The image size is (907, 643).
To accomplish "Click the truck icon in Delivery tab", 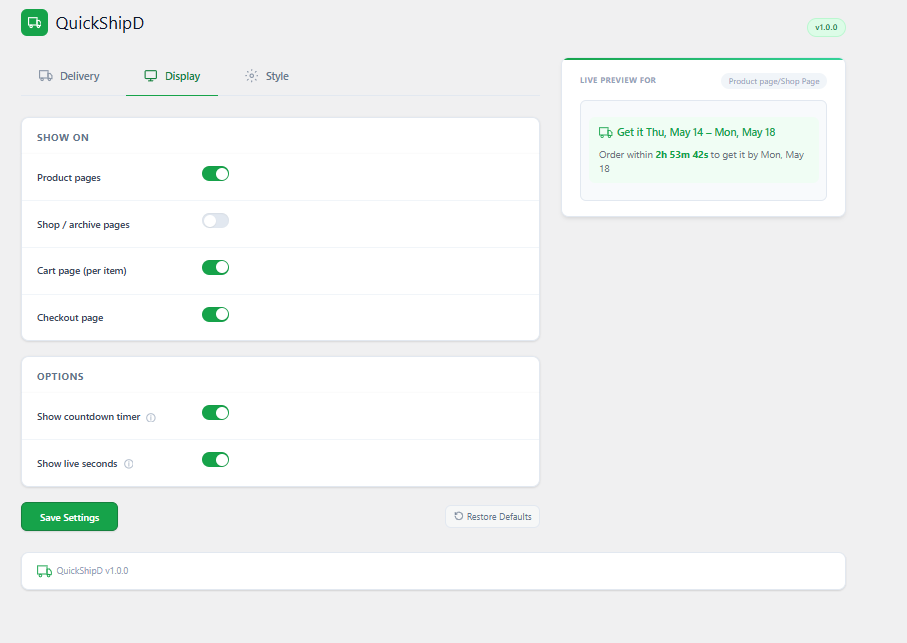I will [46, 76].
